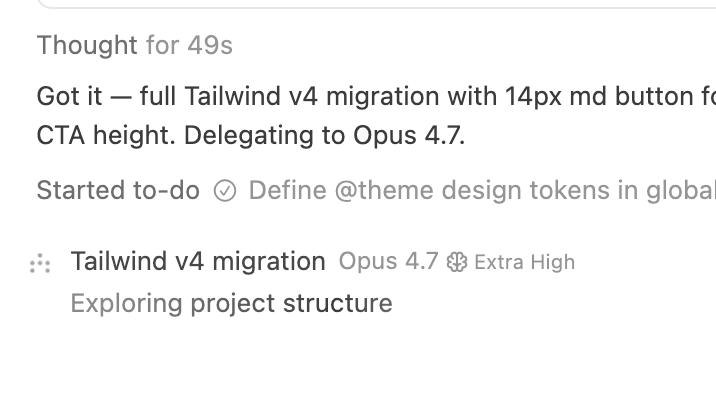Viewport: 716px width, 420px height.
Task: Click 'full Tailwind v4 migration' in the message
Action: point(290,96)
